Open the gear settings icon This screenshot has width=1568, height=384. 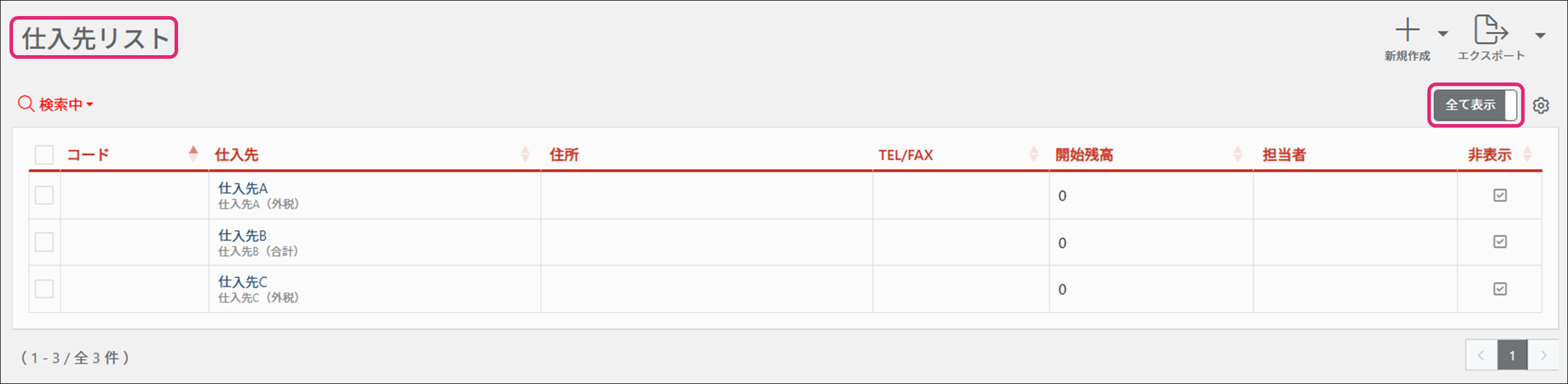(1541, 105)
